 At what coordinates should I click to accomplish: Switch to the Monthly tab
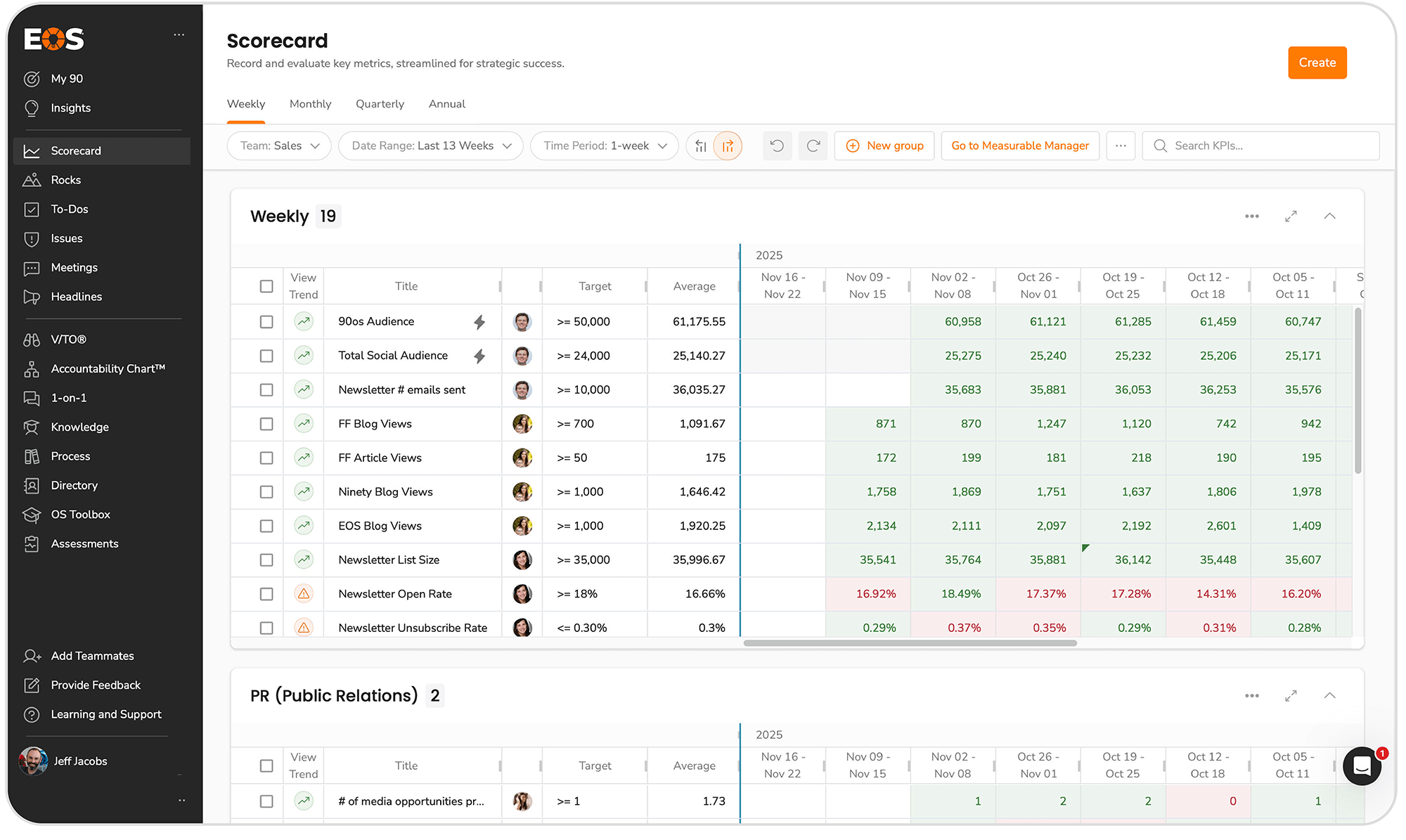coord(310,104)
